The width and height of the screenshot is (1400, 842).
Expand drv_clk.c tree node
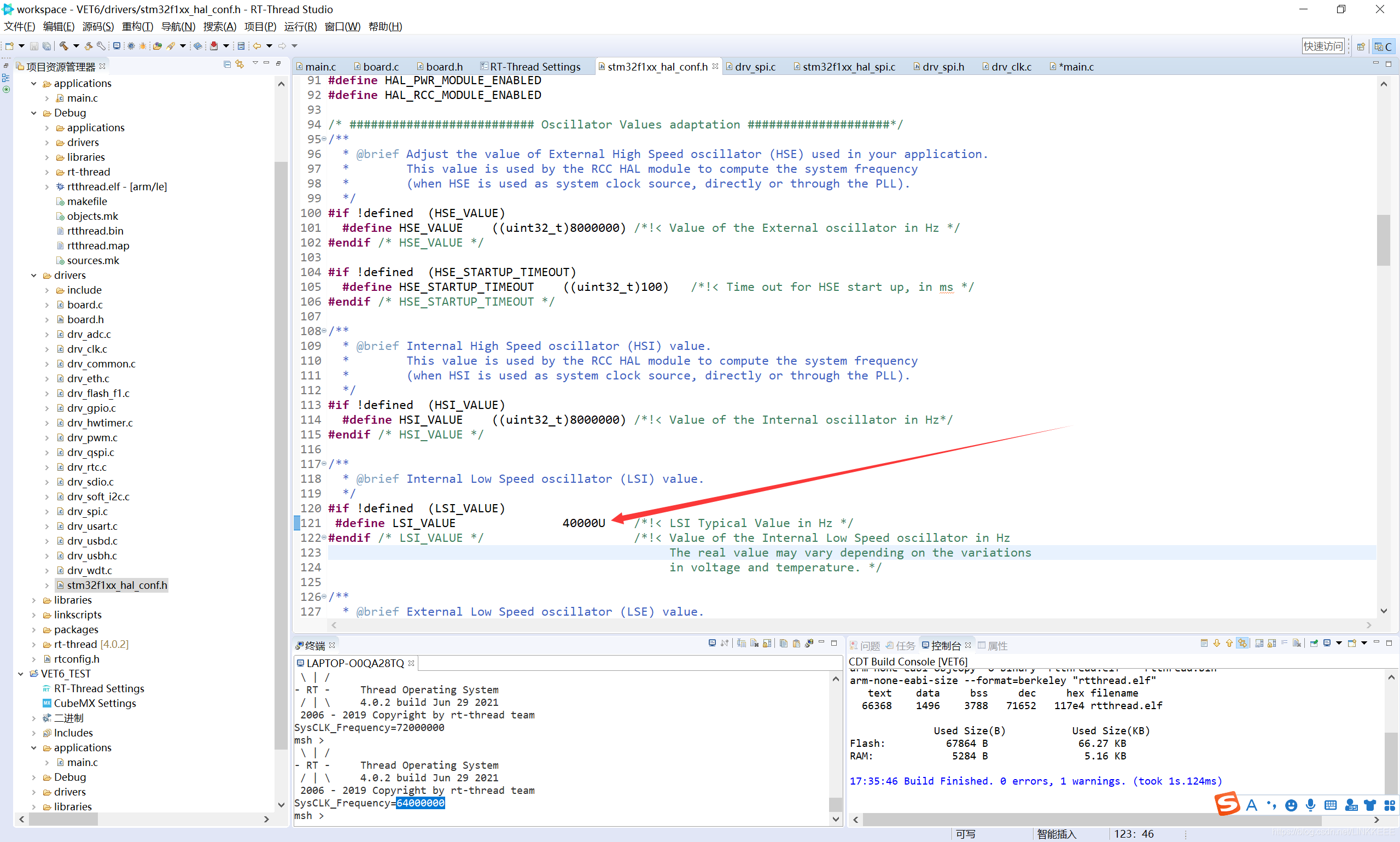tap(47, 349)
